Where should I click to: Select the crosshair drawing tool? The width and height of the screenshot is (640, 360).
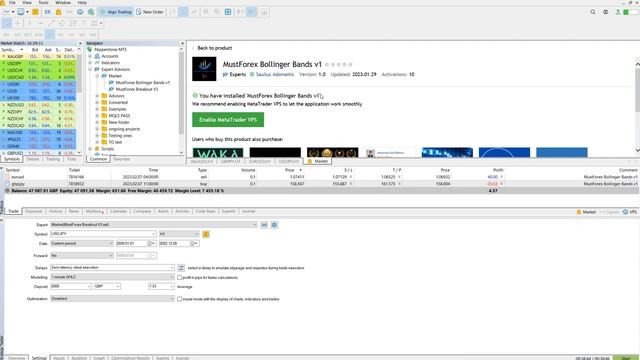click(18, 23)
